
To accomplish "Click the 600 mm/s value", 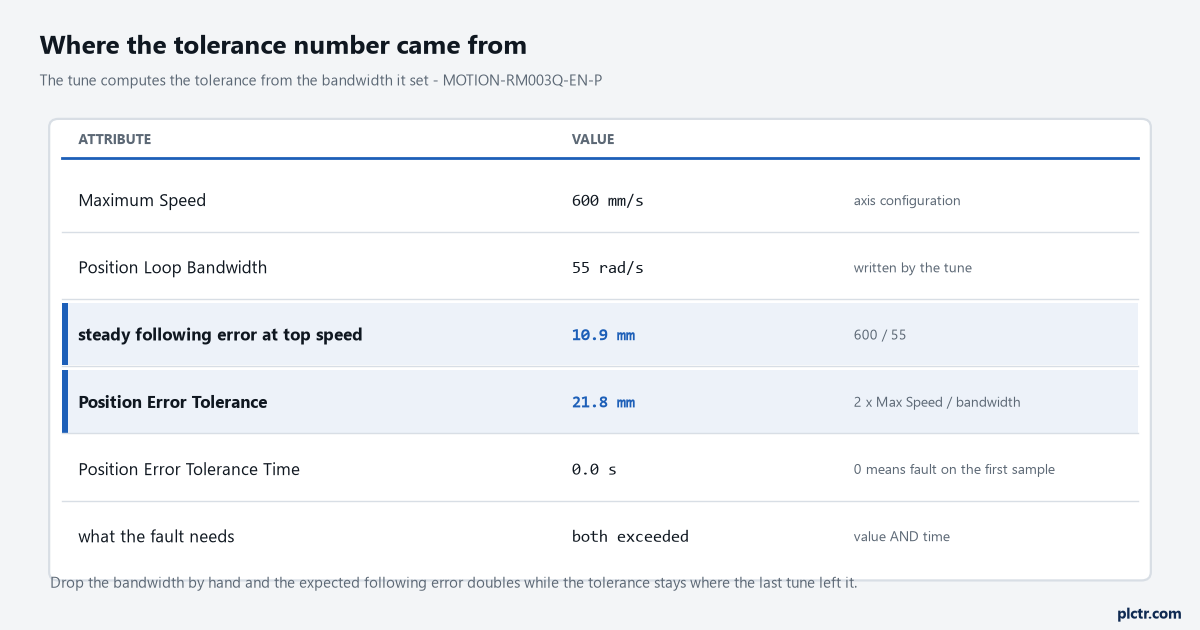I will (x=608, y=200).
